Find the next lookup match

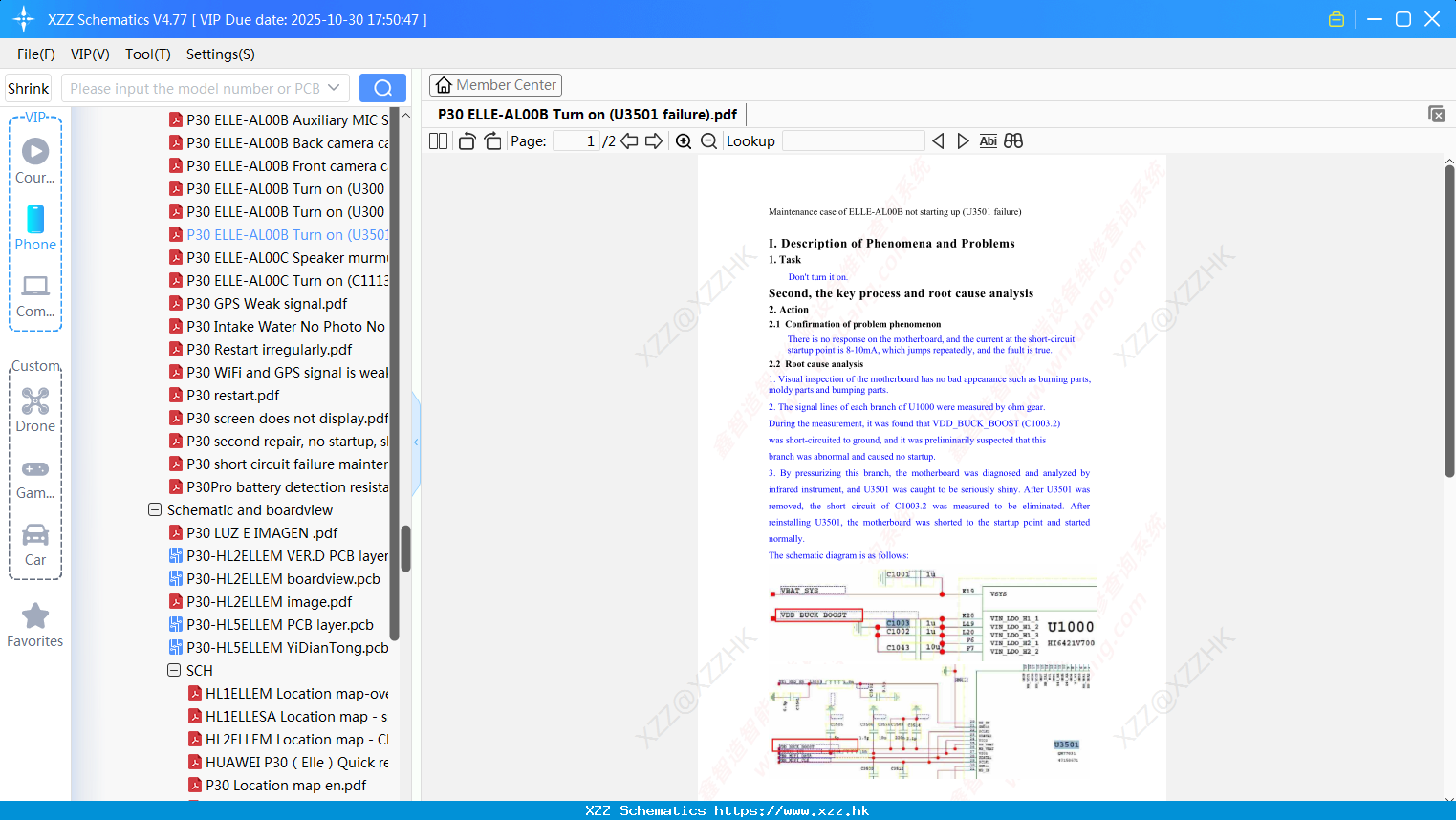[x=963, y=140]
